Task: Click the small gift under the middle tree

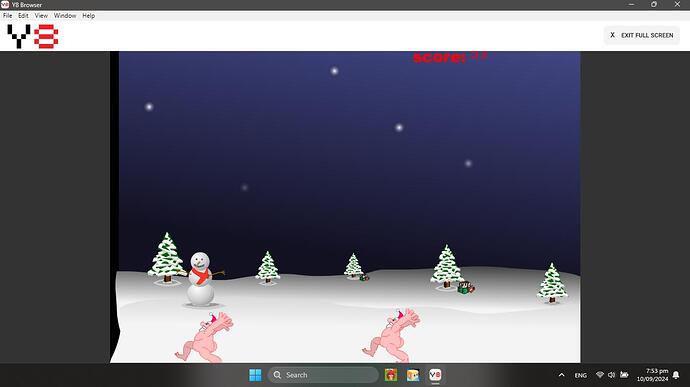Action: 364,277
